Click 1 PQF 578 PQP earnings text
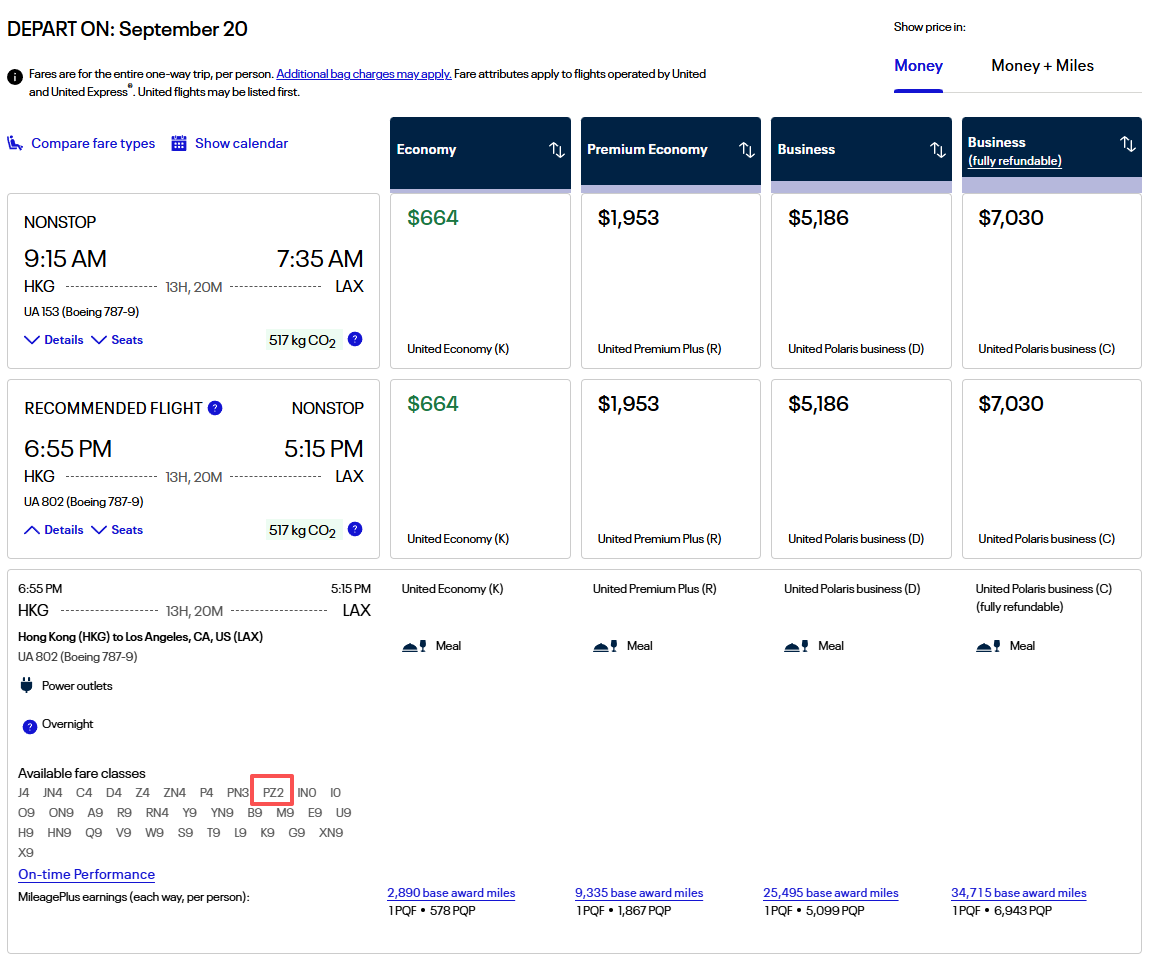 (432, 911)
